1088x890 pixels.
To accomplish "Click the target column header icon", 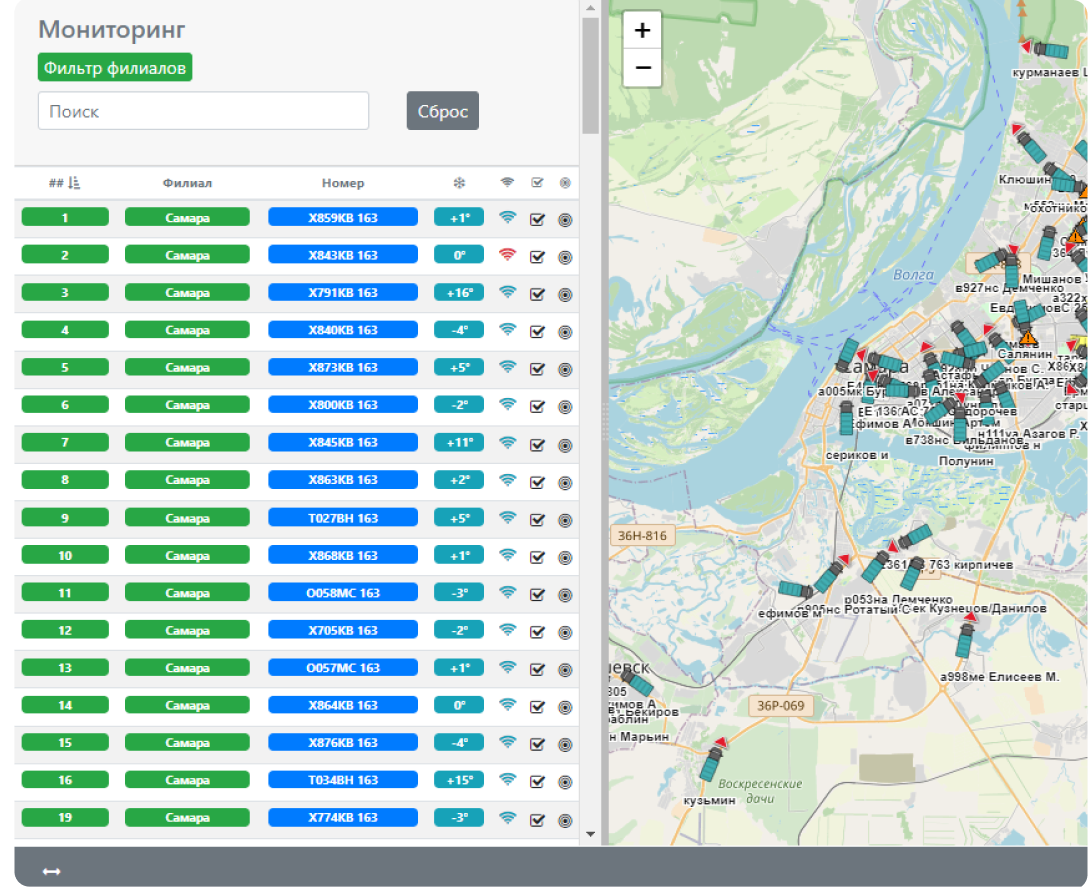I will pyautogui.click(x=565, y=182).
